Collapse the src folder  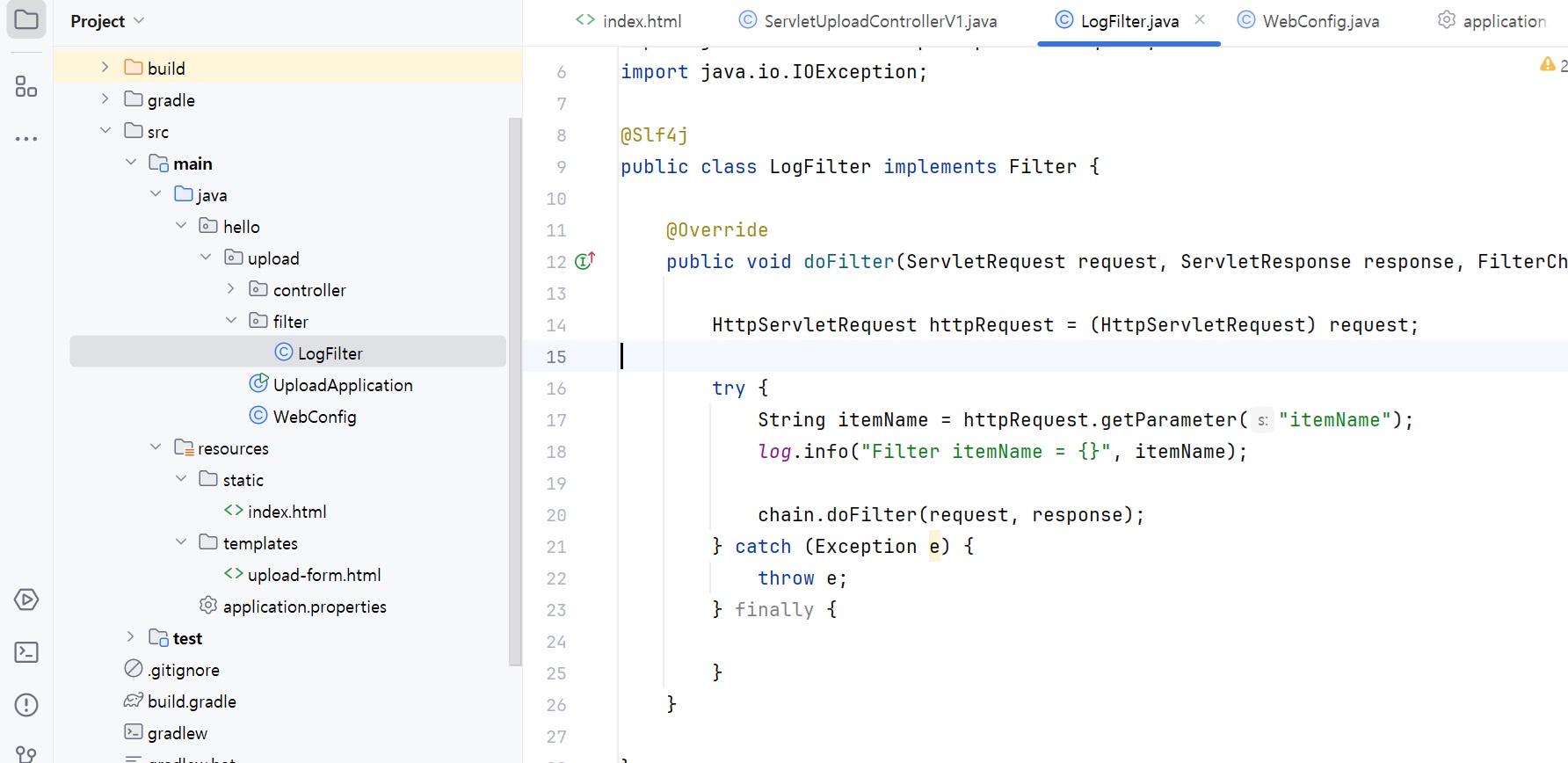(x=105, y=131)
